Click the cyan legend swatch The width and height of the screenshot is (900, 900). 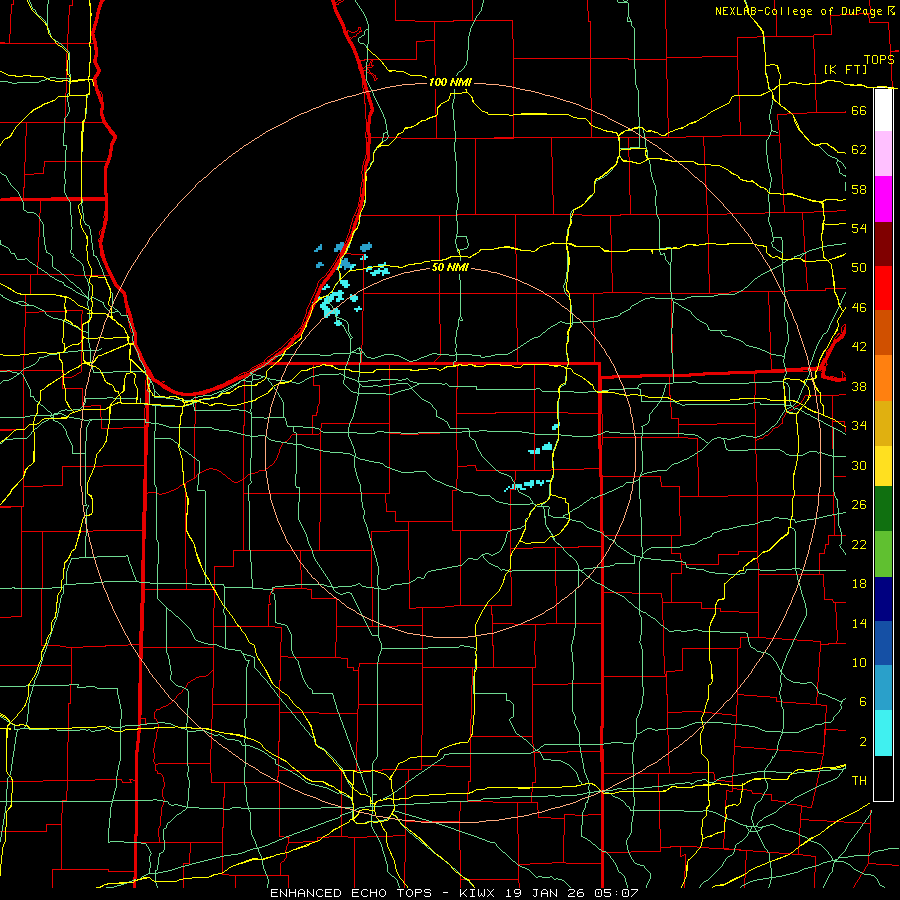(x=883, y=733)
